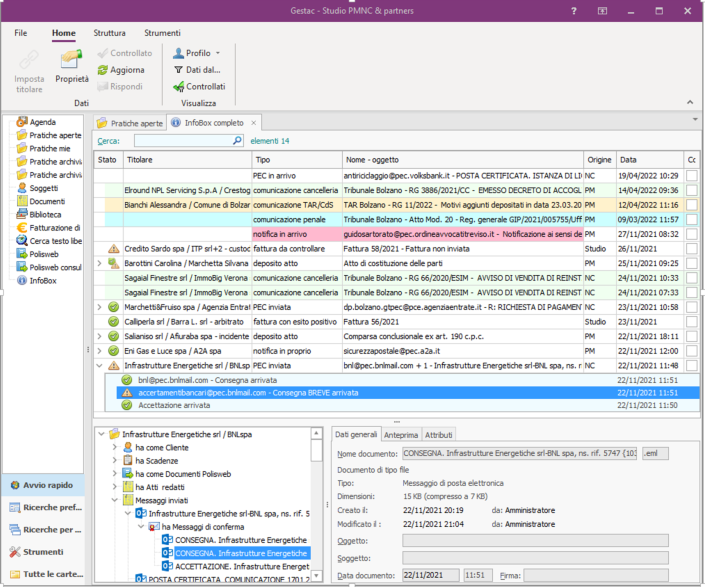705x587 pixels.
Task: Open the Avvio rapido panel
Action: coord(43,485)
